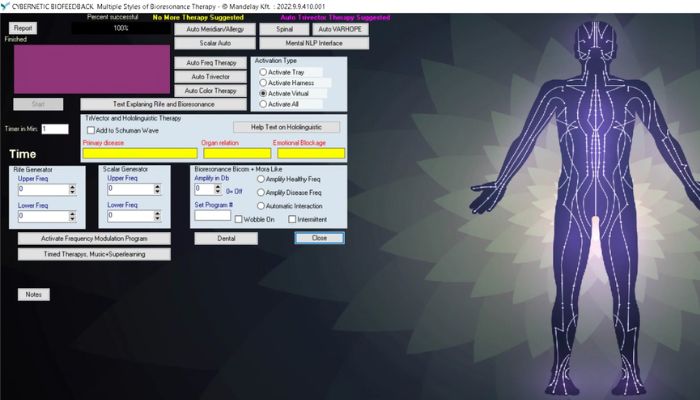Select Amplify Healthy Freq radio option

tap(262, 178)
